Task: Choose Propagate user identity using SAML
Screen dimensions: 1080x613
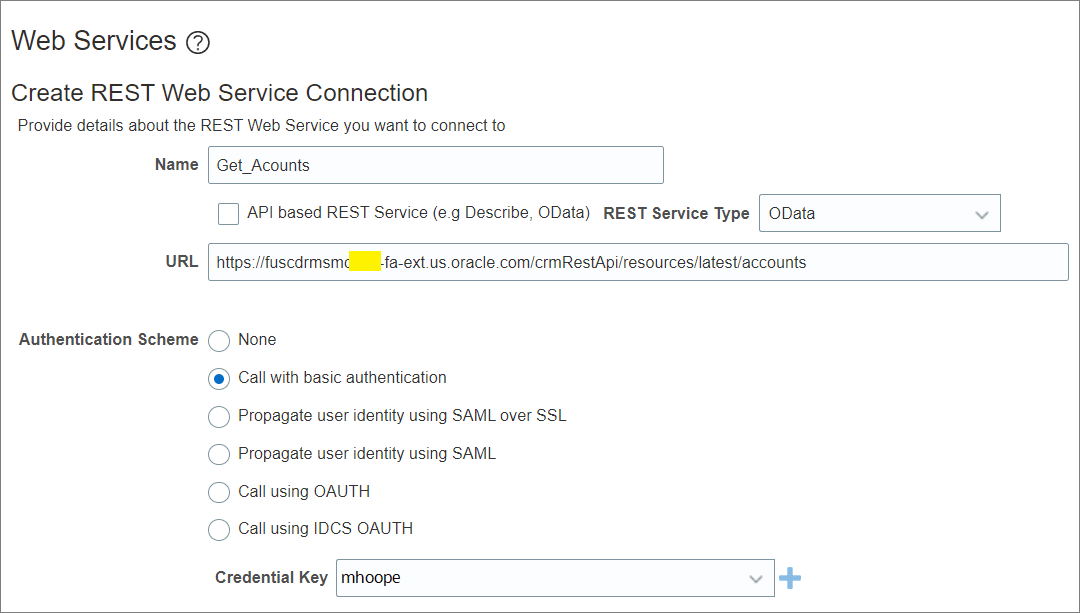Action: [219, 454]
